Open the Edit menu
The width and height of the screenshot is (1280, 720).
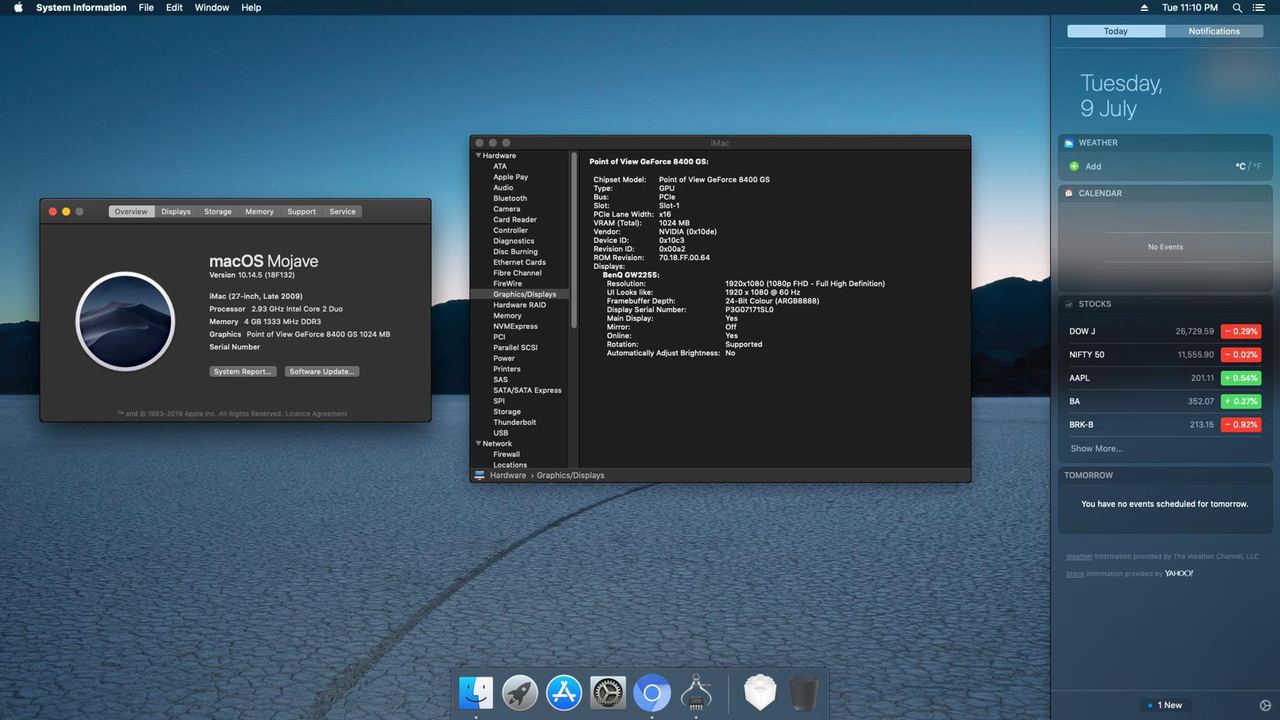[174, 7]
